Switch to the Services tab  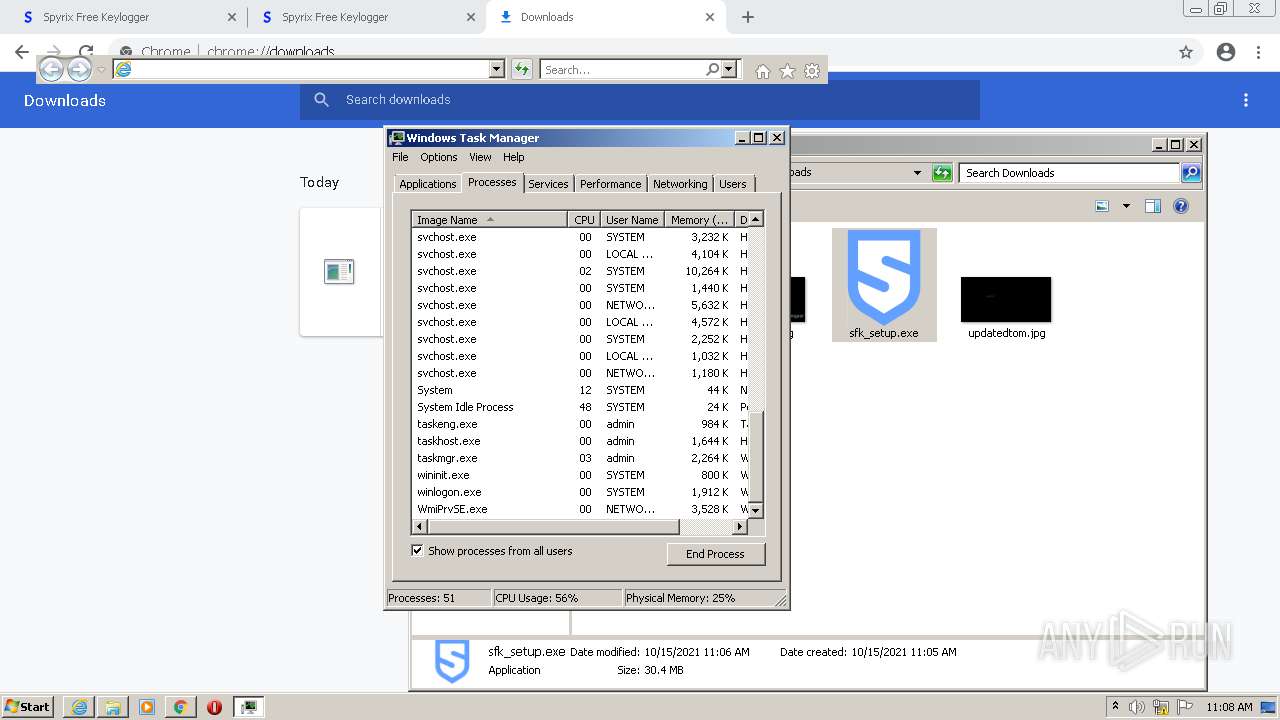[x=548, y=184]
